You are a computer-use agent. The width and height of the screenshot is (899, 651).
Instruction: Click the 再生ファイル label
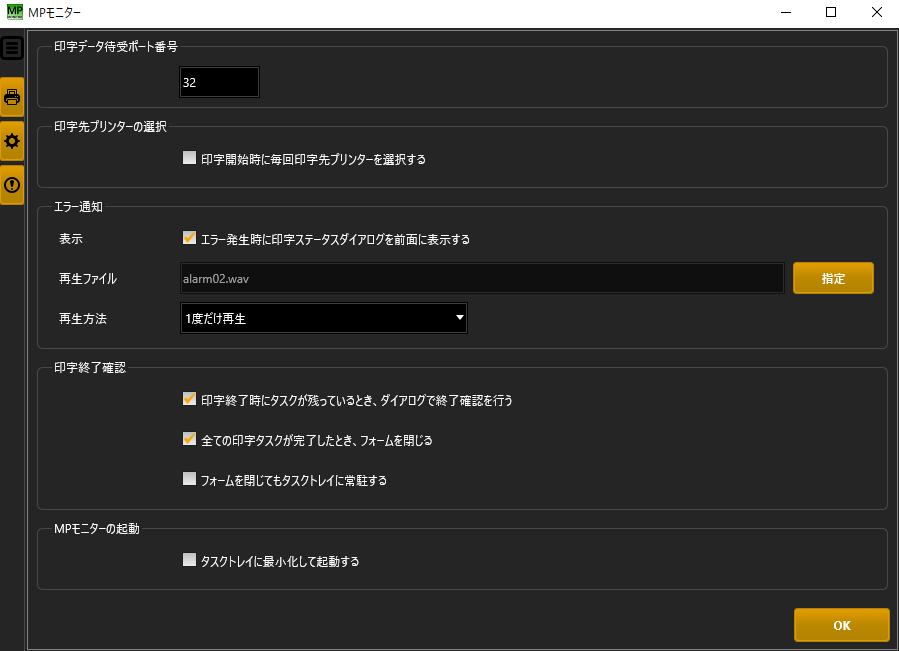88,279
